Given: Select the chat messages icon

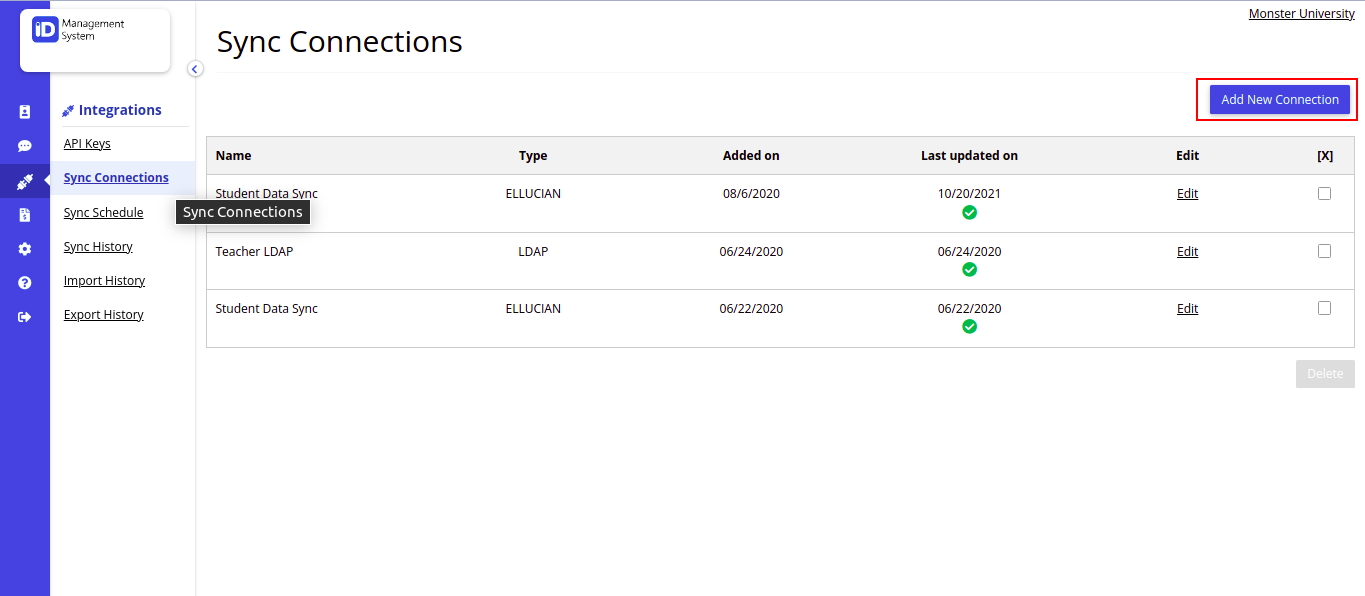Looking at the screenshot, I should pos(25,145).
